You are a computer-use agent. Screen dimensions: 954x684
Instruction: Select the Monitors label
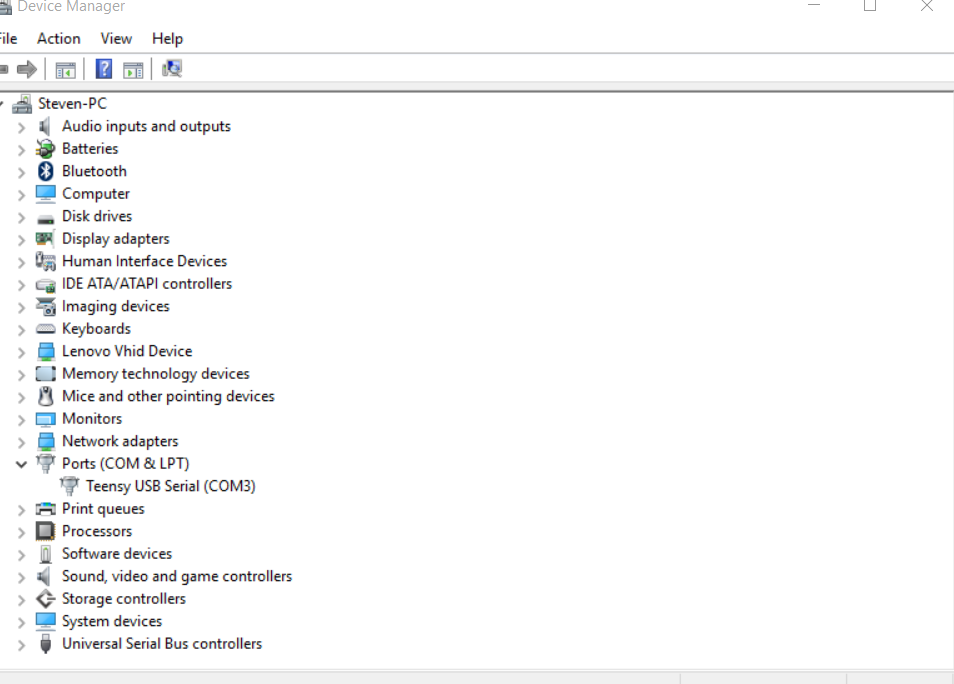tap(92, 419)
